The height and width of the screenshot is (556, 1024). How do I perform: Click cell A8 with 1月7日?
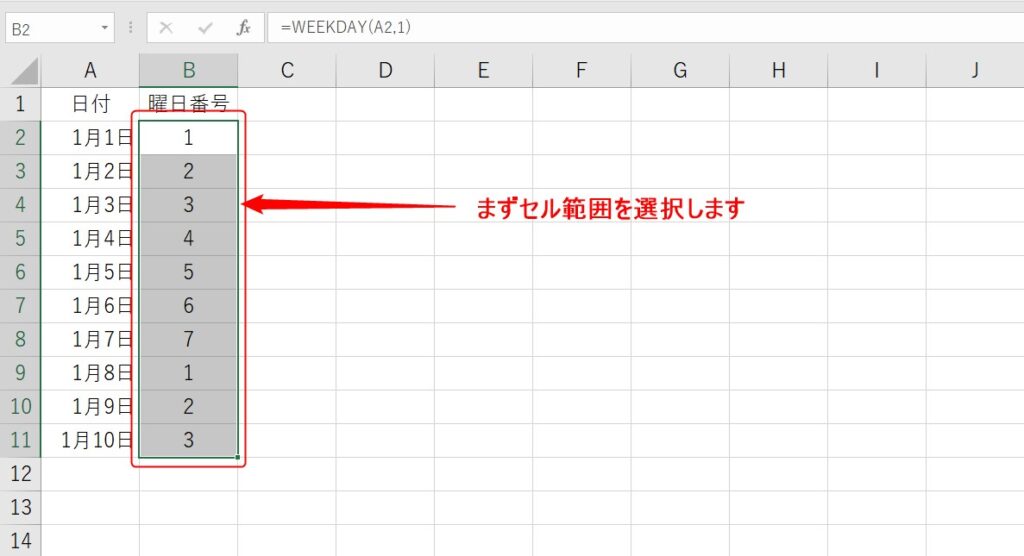point(90,339)
